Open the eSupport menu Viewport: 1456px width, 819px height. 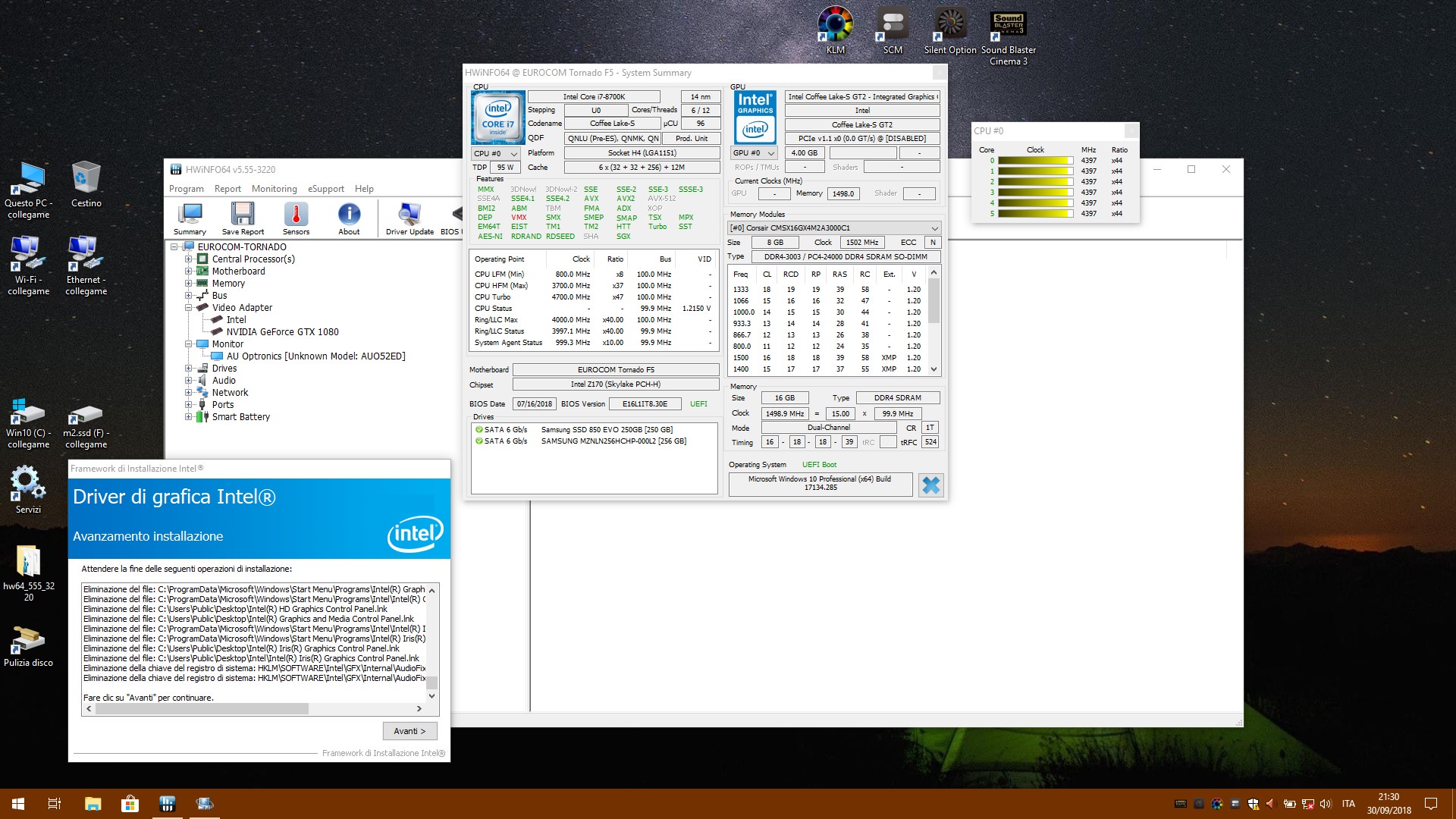325,189
